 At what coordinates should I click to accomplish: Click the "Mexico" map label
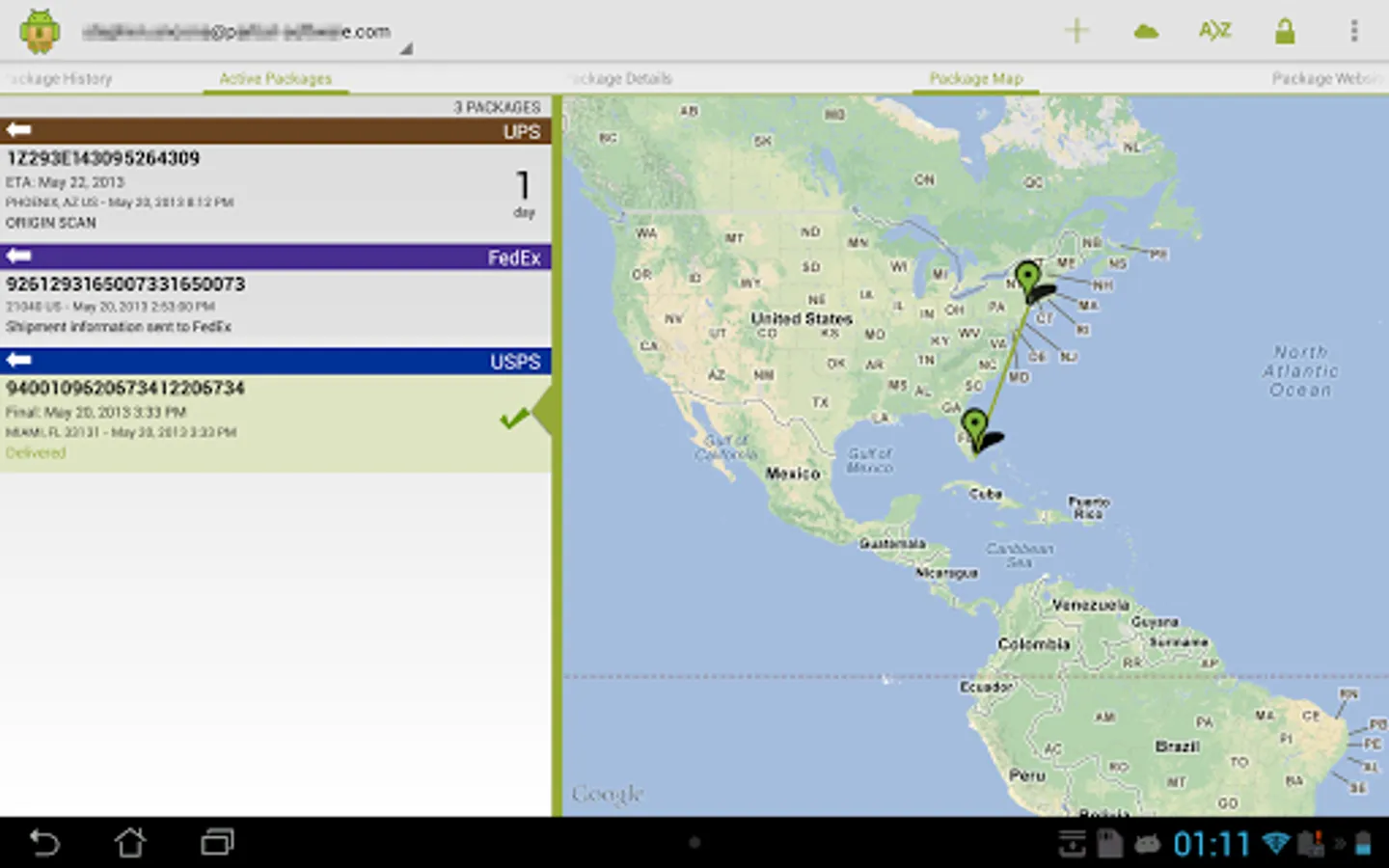tap(793, 474)
